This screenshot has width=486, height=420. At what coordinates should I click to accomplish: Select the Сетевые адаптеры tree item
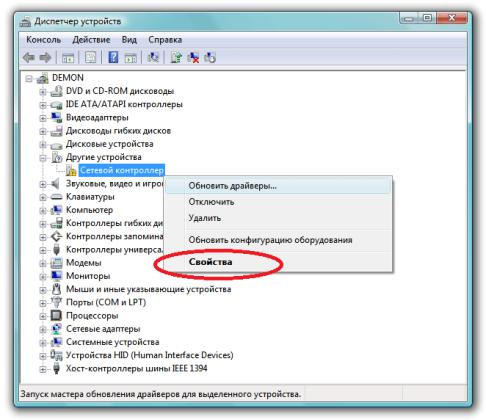103,329
